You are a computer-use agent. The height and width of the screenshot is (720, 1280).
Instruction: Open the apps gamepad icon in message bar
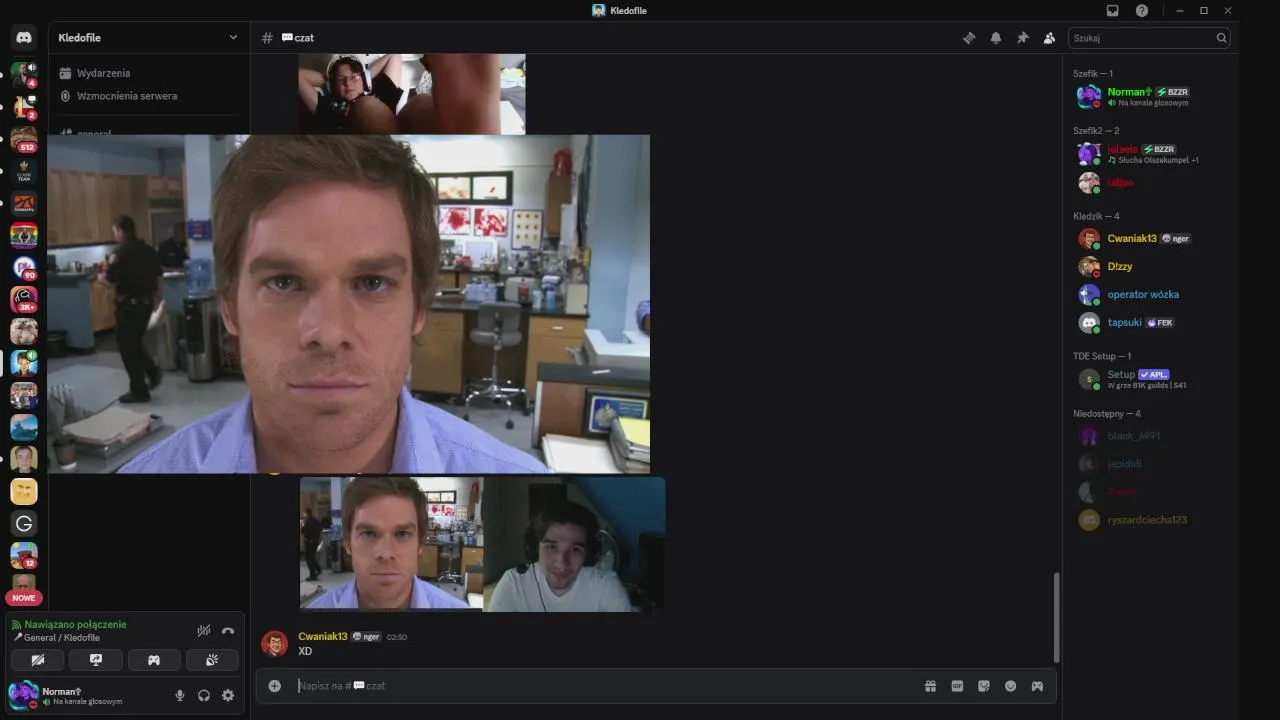[x=1038, y=686]
